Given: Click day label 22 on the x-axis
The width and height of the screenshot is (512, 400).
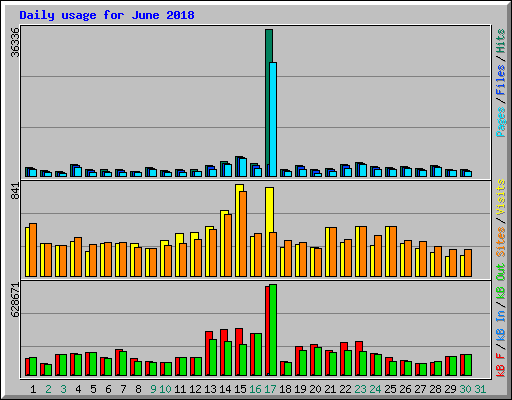Looking at the screenshot, I should click(345, 389).
